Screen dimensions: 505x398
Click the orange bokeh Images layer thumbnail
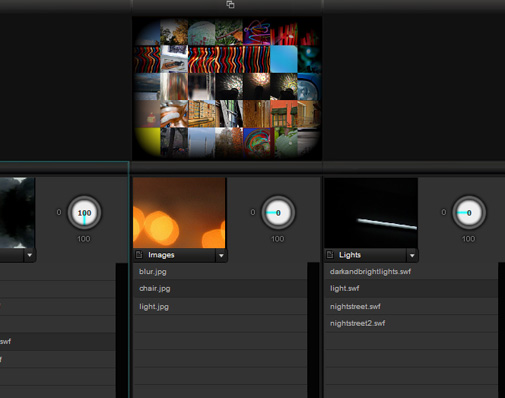tap(179, 213)
